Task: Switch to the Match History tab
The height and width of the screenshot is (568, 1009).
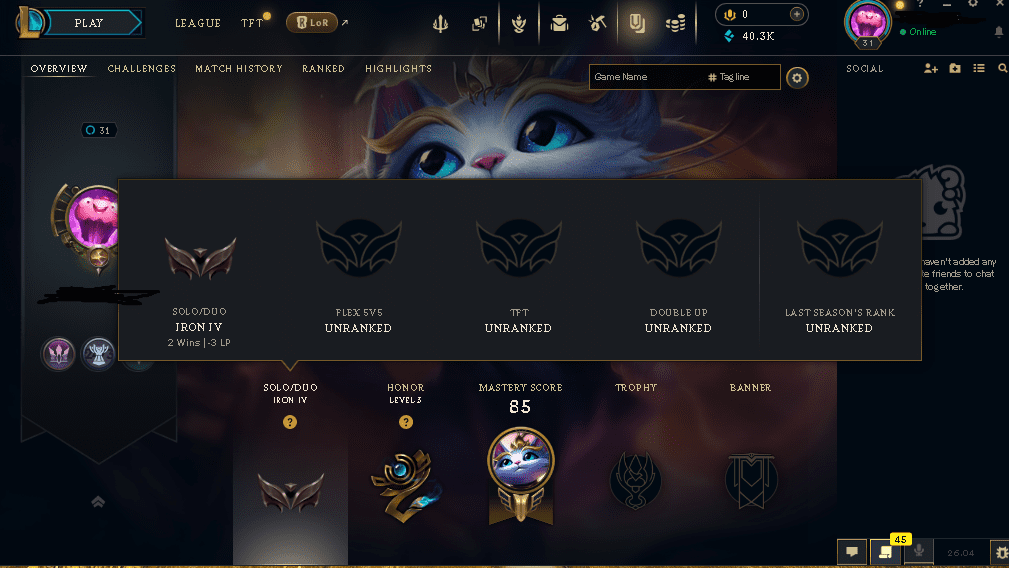Action: (x=239, y=68)
